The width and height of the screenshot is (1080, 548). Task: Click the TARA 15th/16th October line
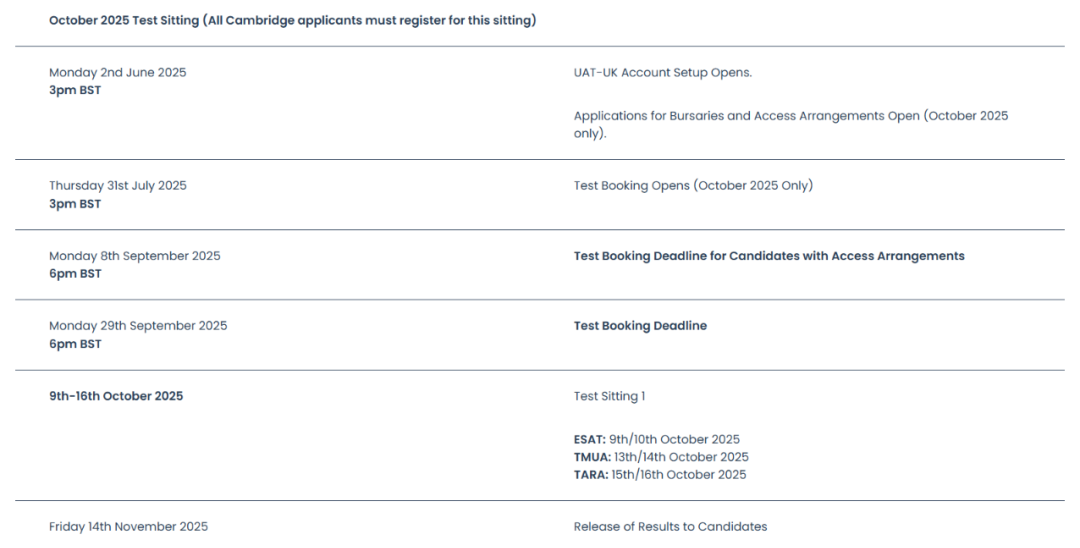(x=660, y=474)
